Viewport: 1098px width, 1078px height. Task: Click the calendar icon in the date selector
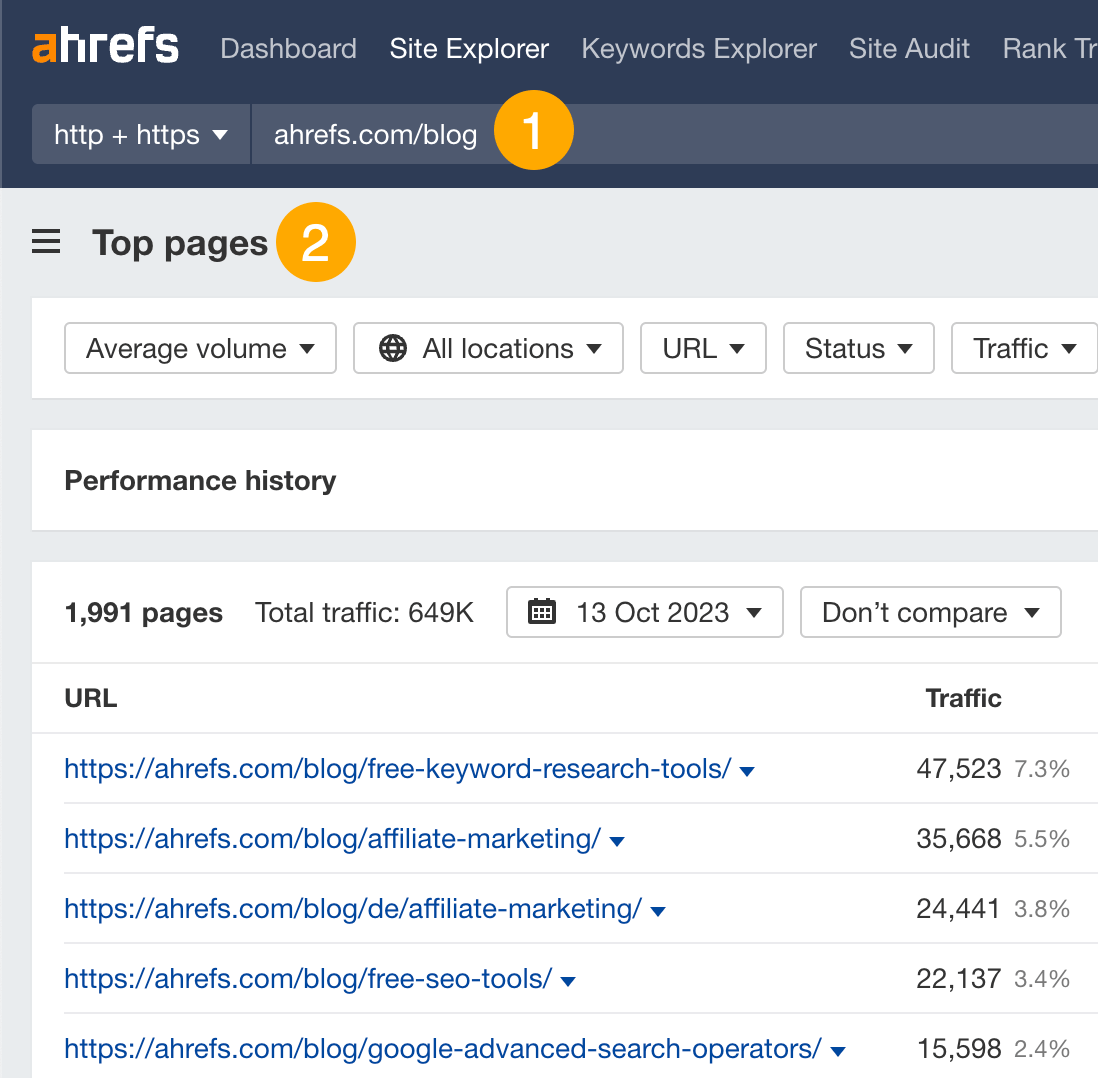tap(542, 611)
